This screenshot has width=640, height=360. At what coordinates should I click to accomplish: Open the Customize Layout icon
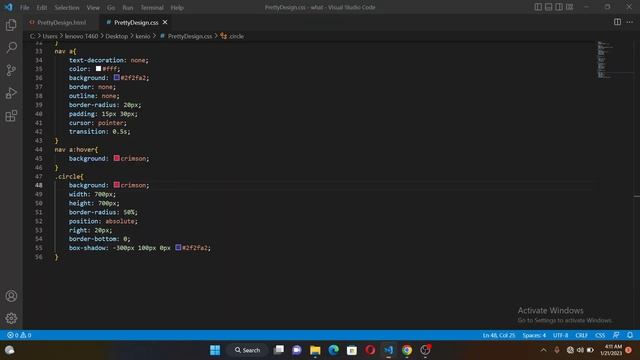point(569,7)
